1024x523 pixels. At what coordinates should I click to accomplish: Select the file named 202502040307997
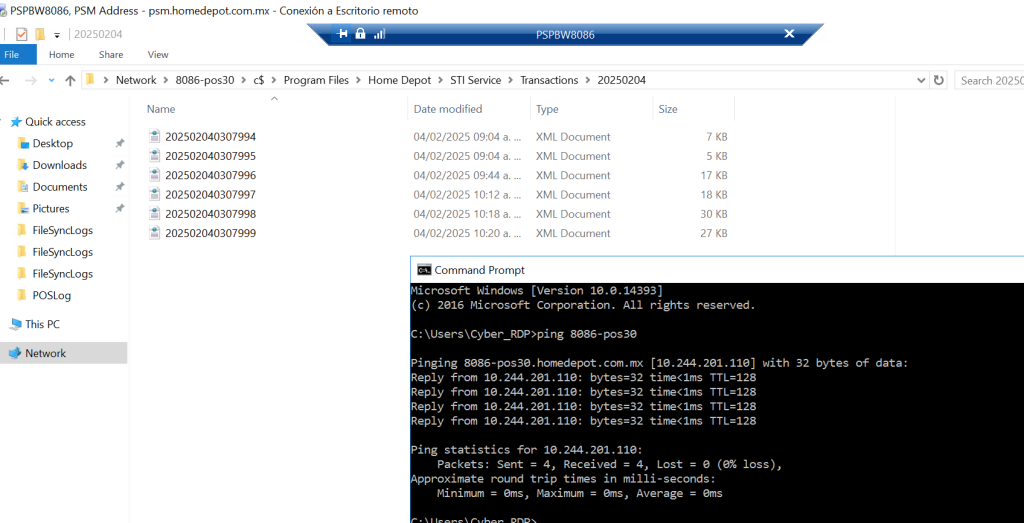tap(210, 195)
